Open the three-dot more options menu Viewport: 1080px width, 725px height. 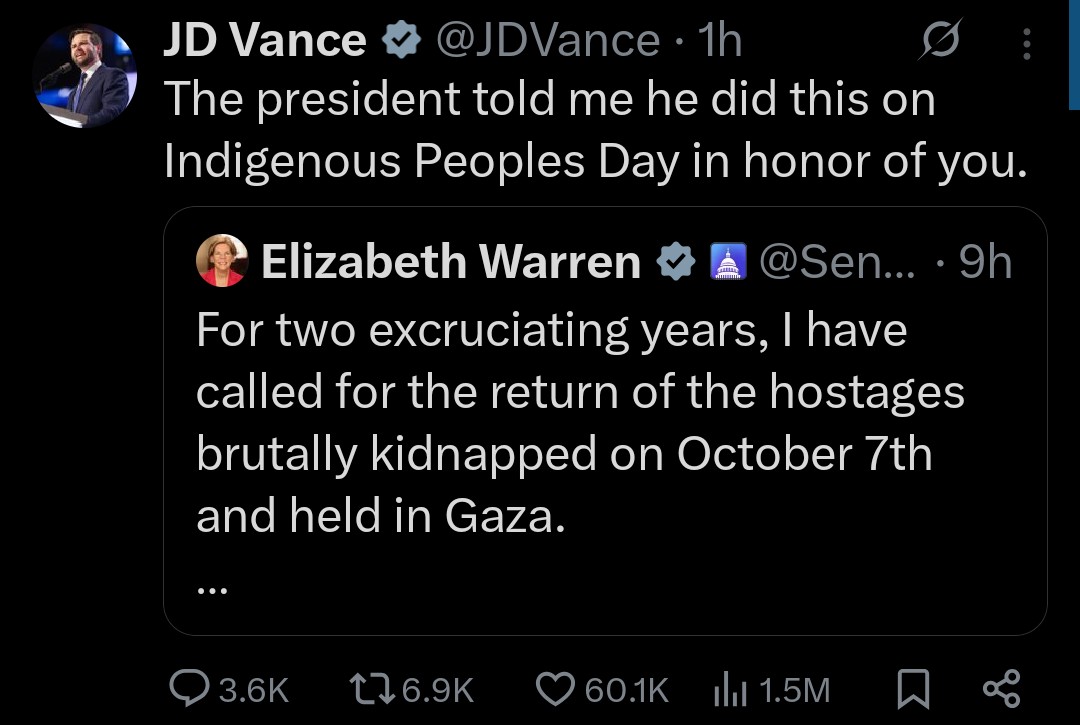coord(1026,44)
